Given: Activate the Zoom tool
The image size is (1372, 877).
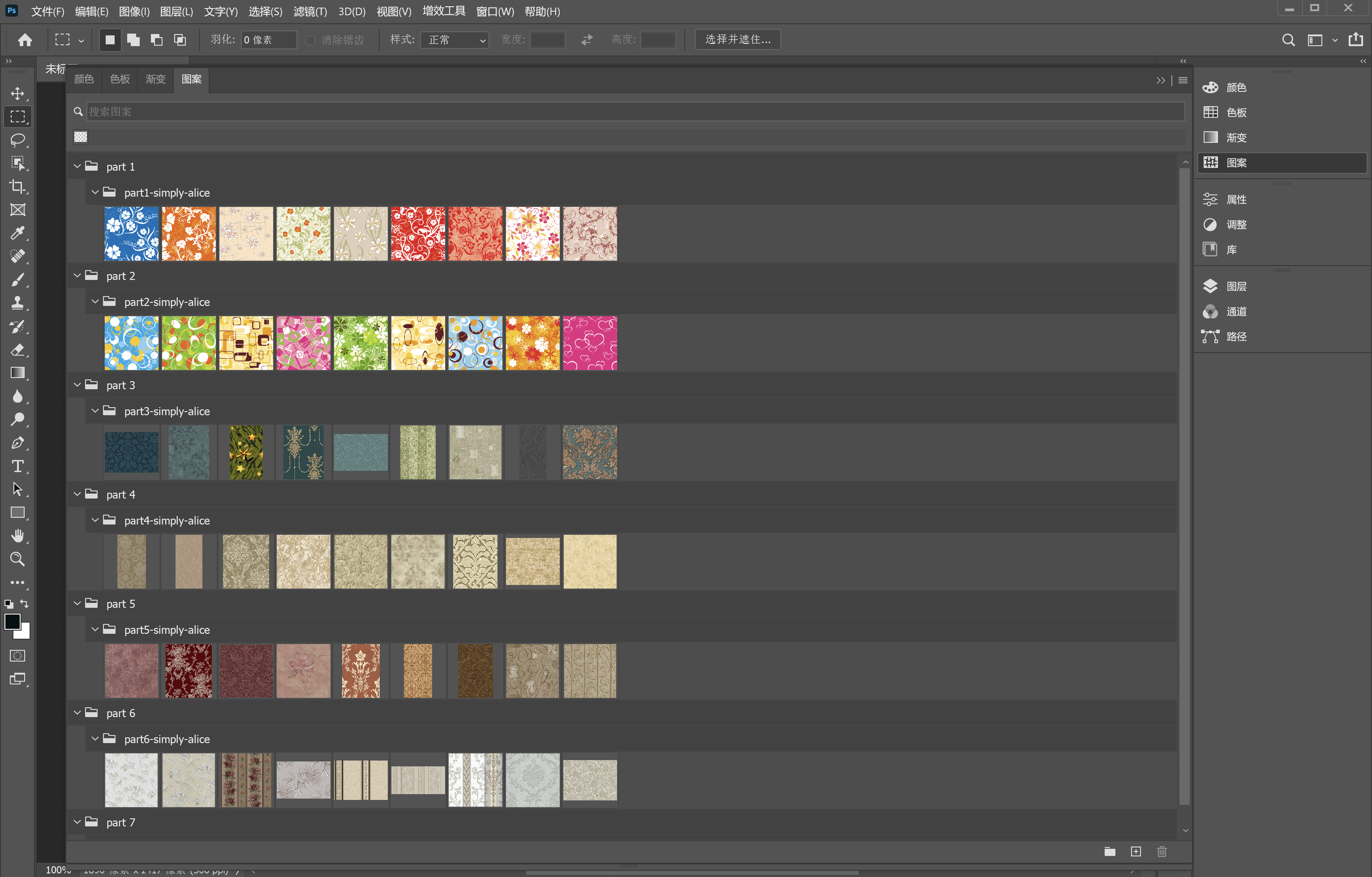Looking at the screenshot, I should (17, 559).
